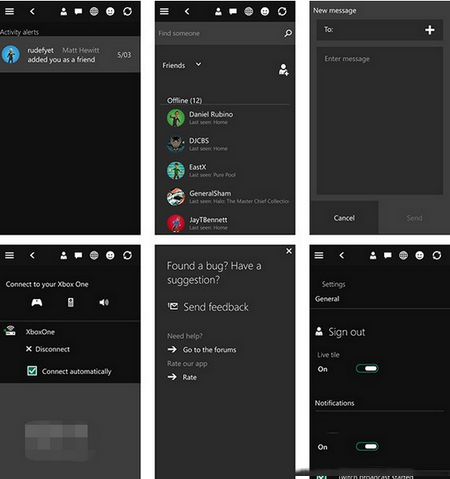Click the Enter message text area
450x479 pixels.
[380, 120]
